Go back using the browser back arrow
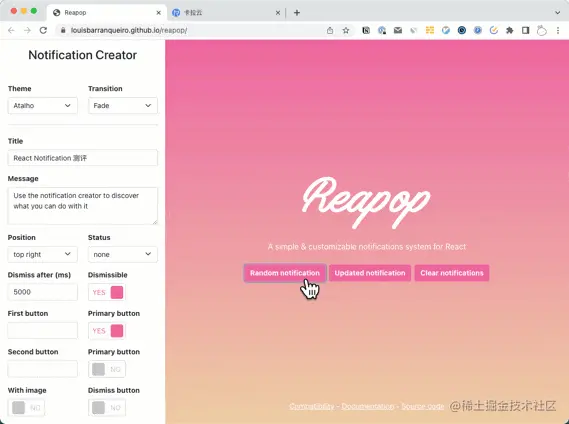The height and width of the screenshot is (424, 569). (11, 30)
